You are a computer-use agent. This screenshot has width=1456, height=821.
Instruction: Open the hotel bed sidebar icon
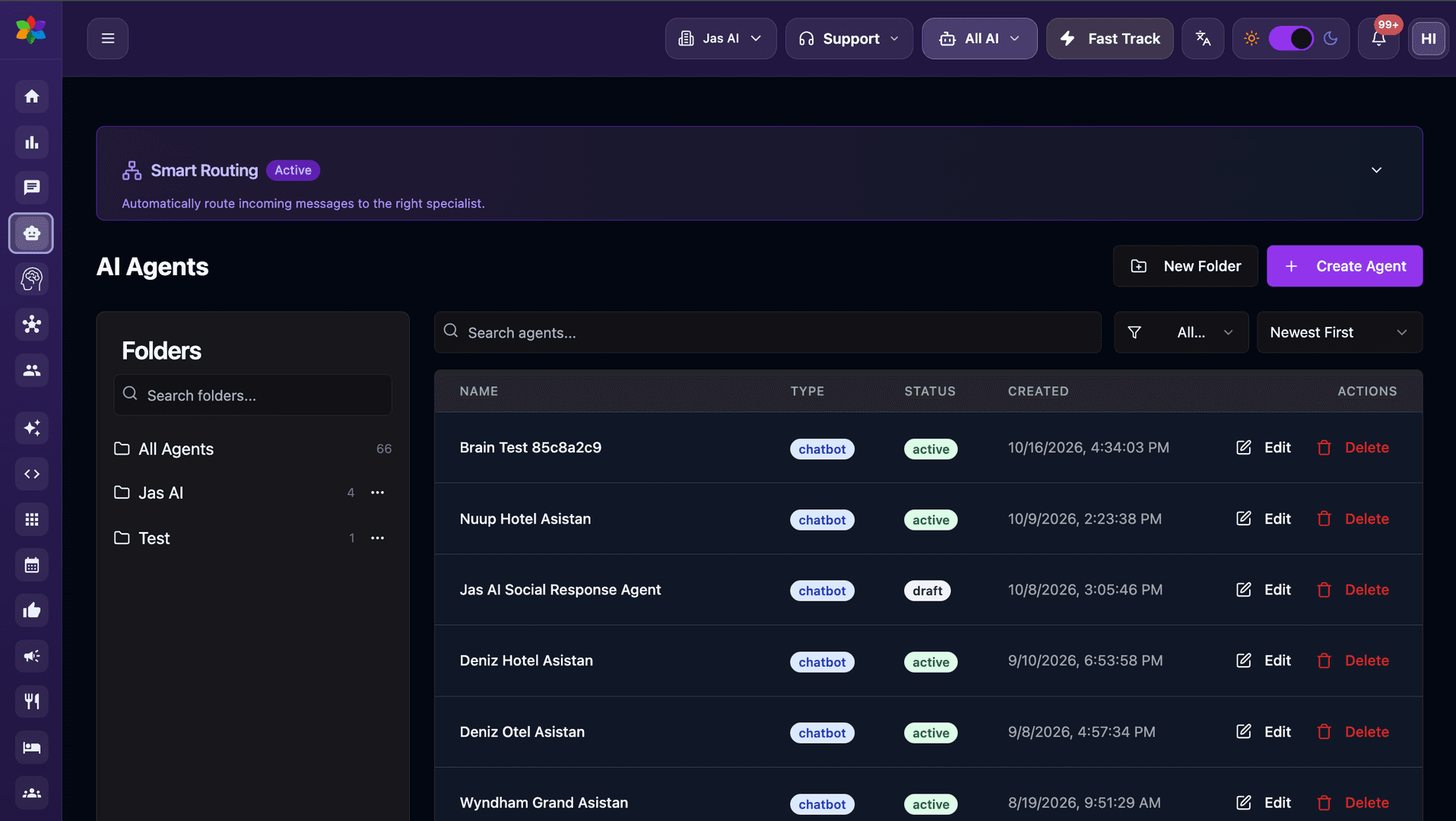coord(31,747)
